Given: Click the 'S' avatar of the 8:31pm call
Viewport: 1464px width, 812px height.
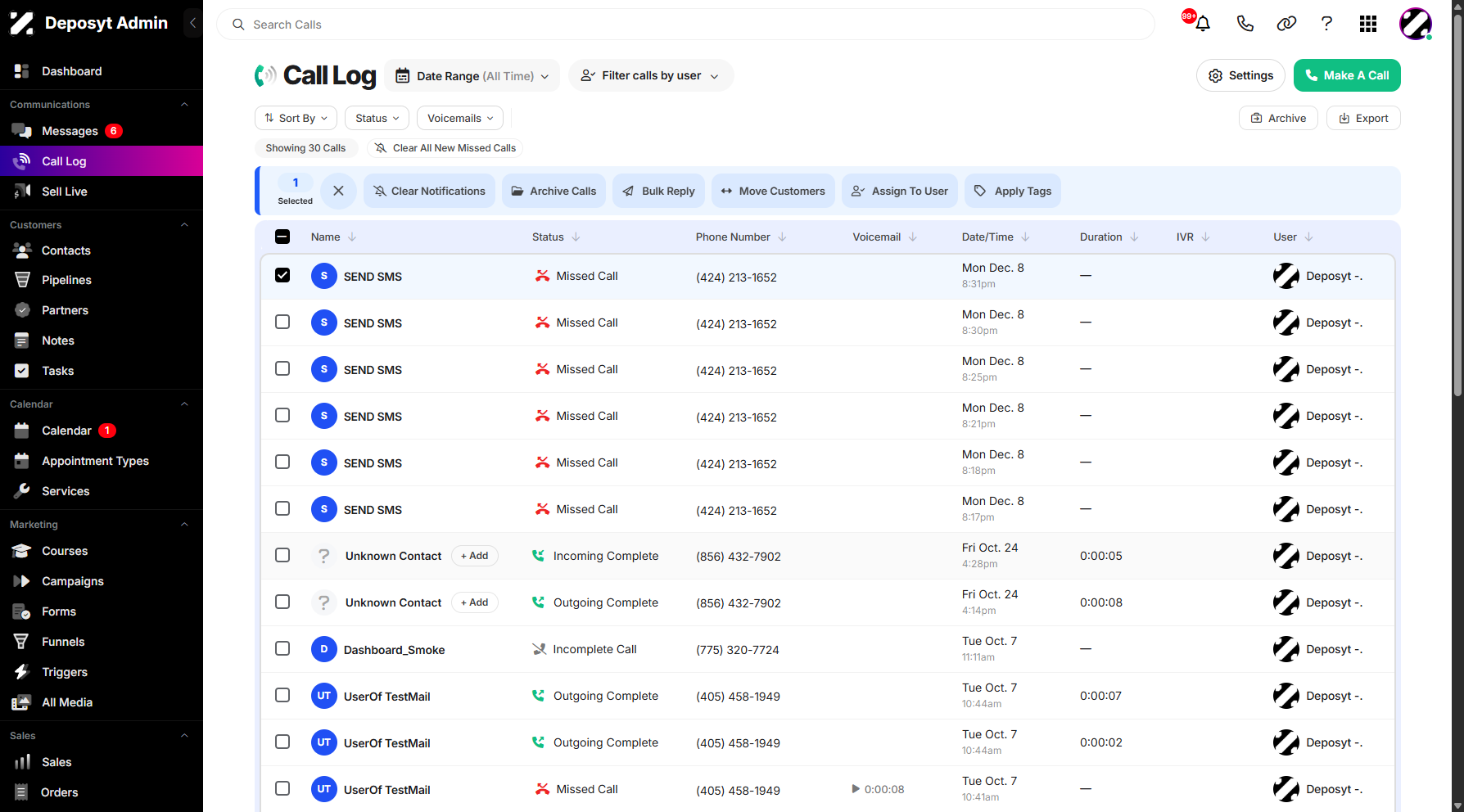Looking at the screenshot, I should [x=324, y=276].
